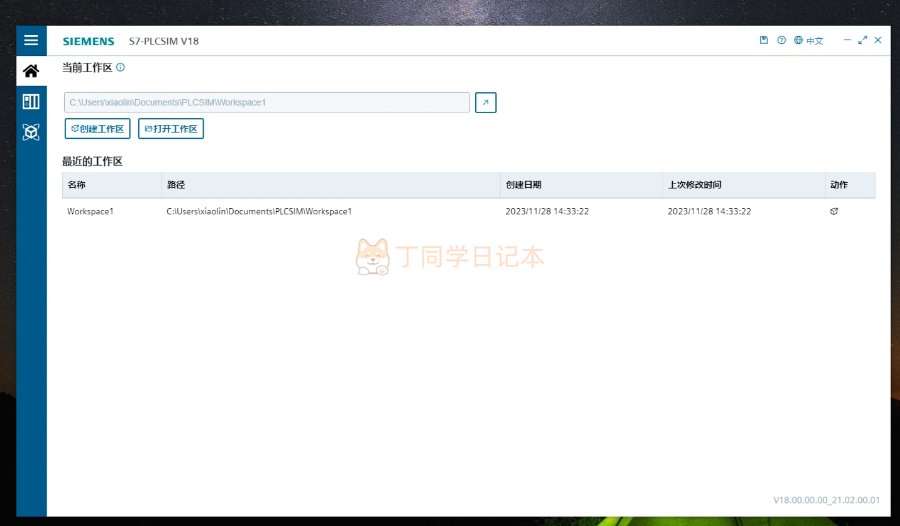Viewport: 900px width, 526px height.
Task: Click the SIEMENS logo
Action: pos(88,41)
